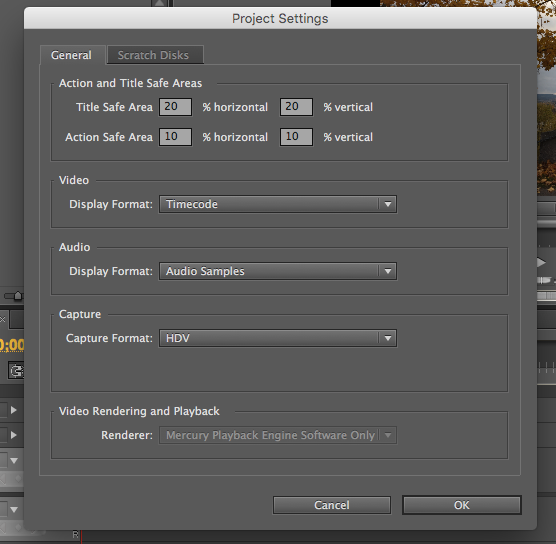Open the Video Display Format Timecode dropdown
Viewport: 556px width, 544px height.
tap(278, 204)
